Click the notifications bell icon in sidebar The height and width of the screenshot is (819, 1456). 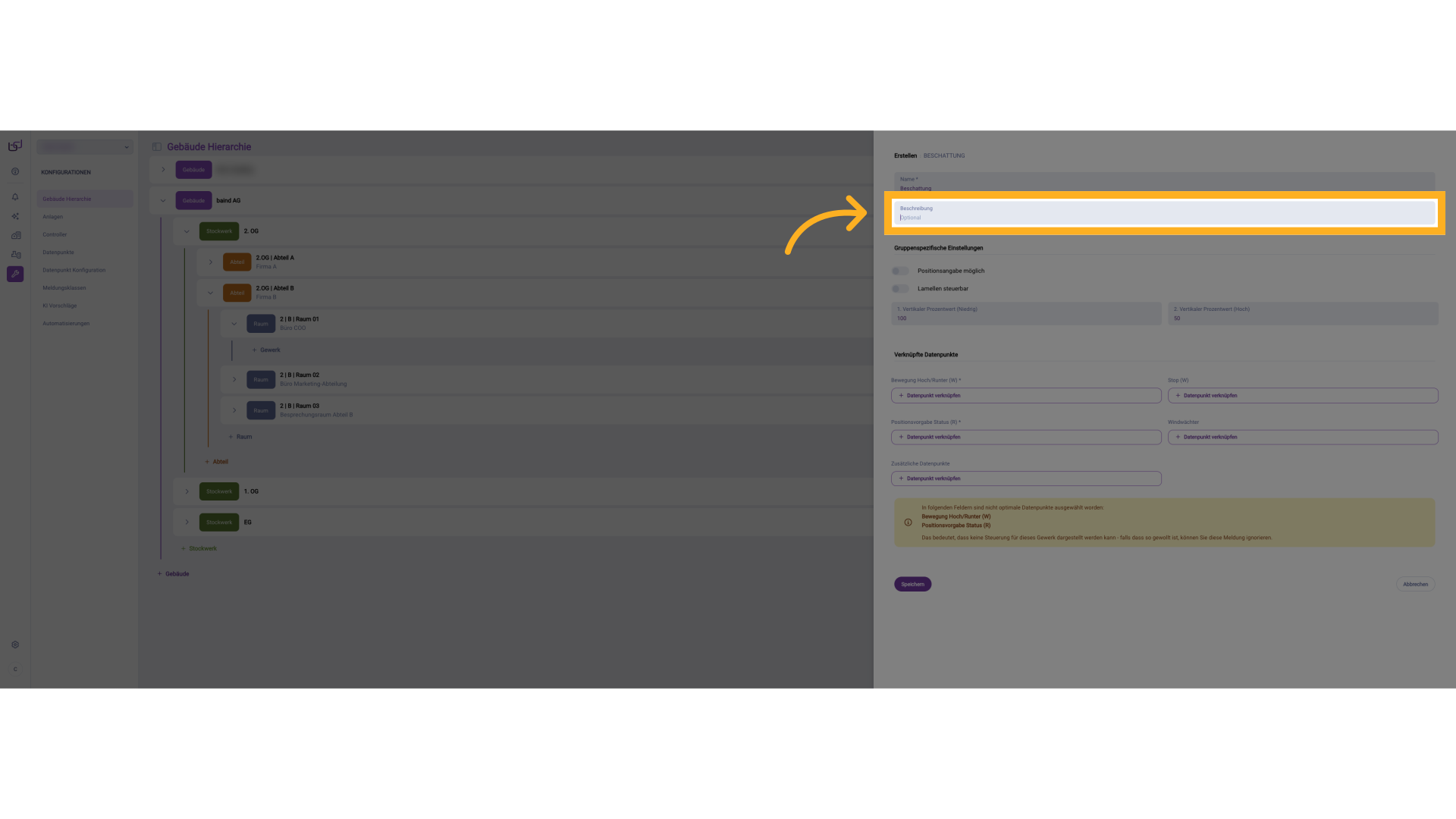click(15, 197)
